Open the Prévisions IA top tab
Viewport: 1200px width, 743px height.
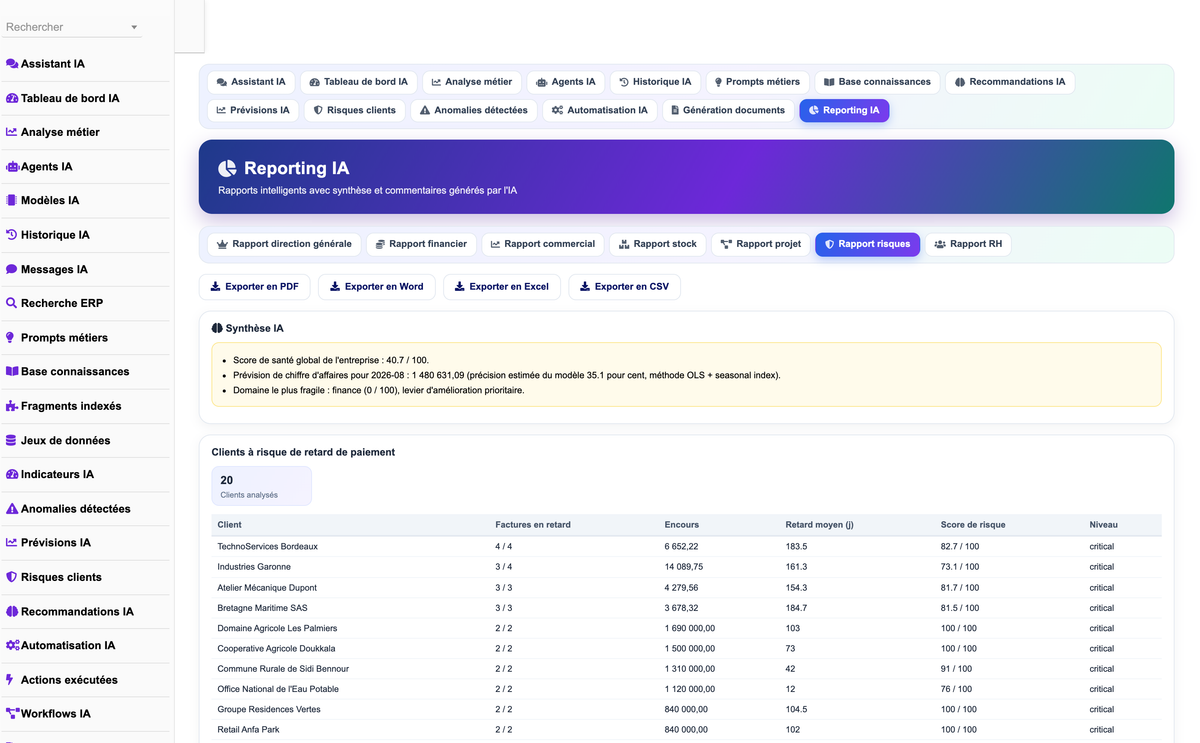[x=253, y=110]
